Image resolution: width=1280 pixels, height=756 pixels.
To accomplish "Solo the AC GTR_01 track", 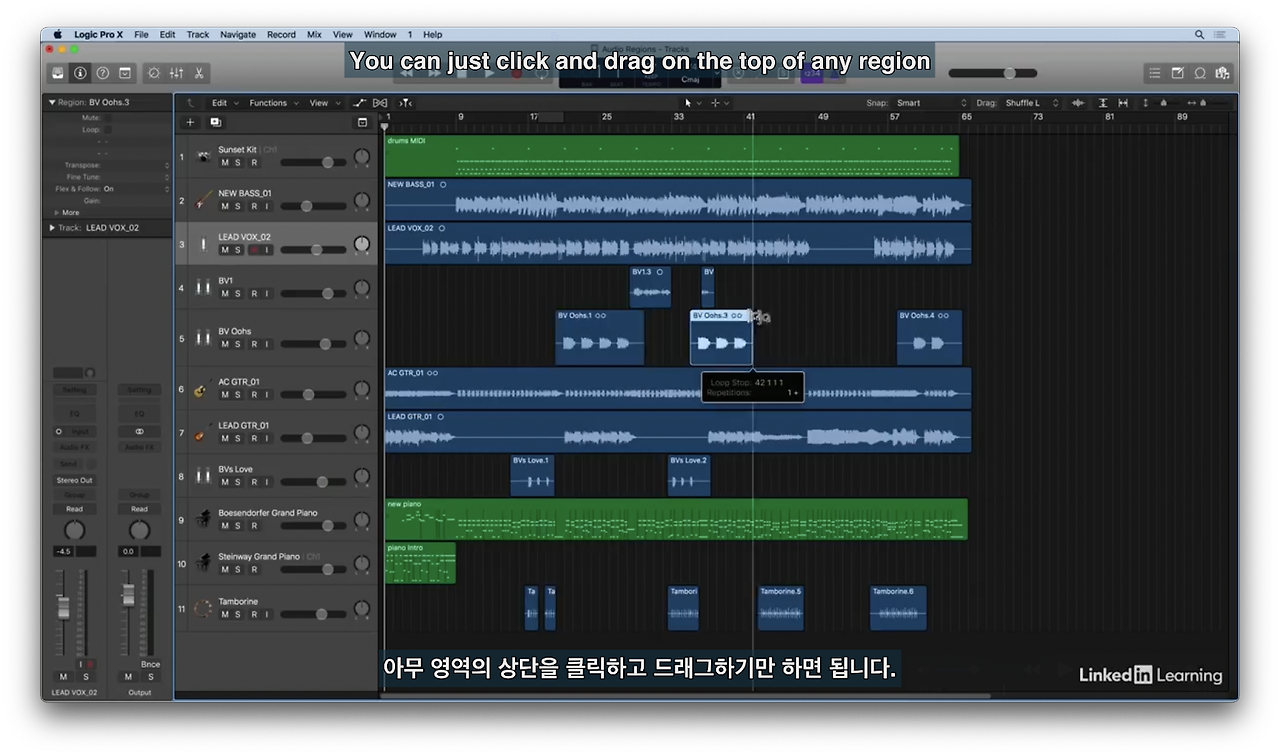I will coord(238,395).
